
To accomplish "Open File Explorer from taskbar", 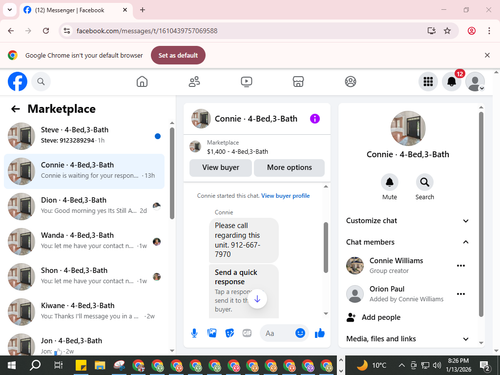I will [x=100, y=366].
